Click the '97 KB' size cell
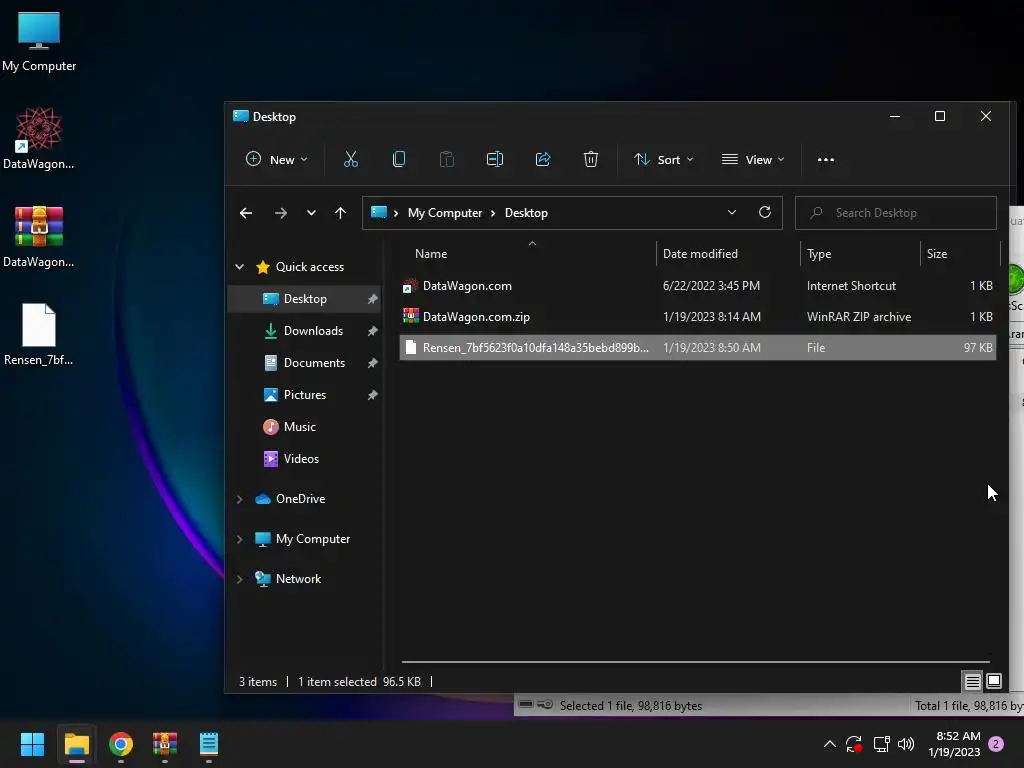Viewport: 1024px width, 768px height. tap(978, 347)
